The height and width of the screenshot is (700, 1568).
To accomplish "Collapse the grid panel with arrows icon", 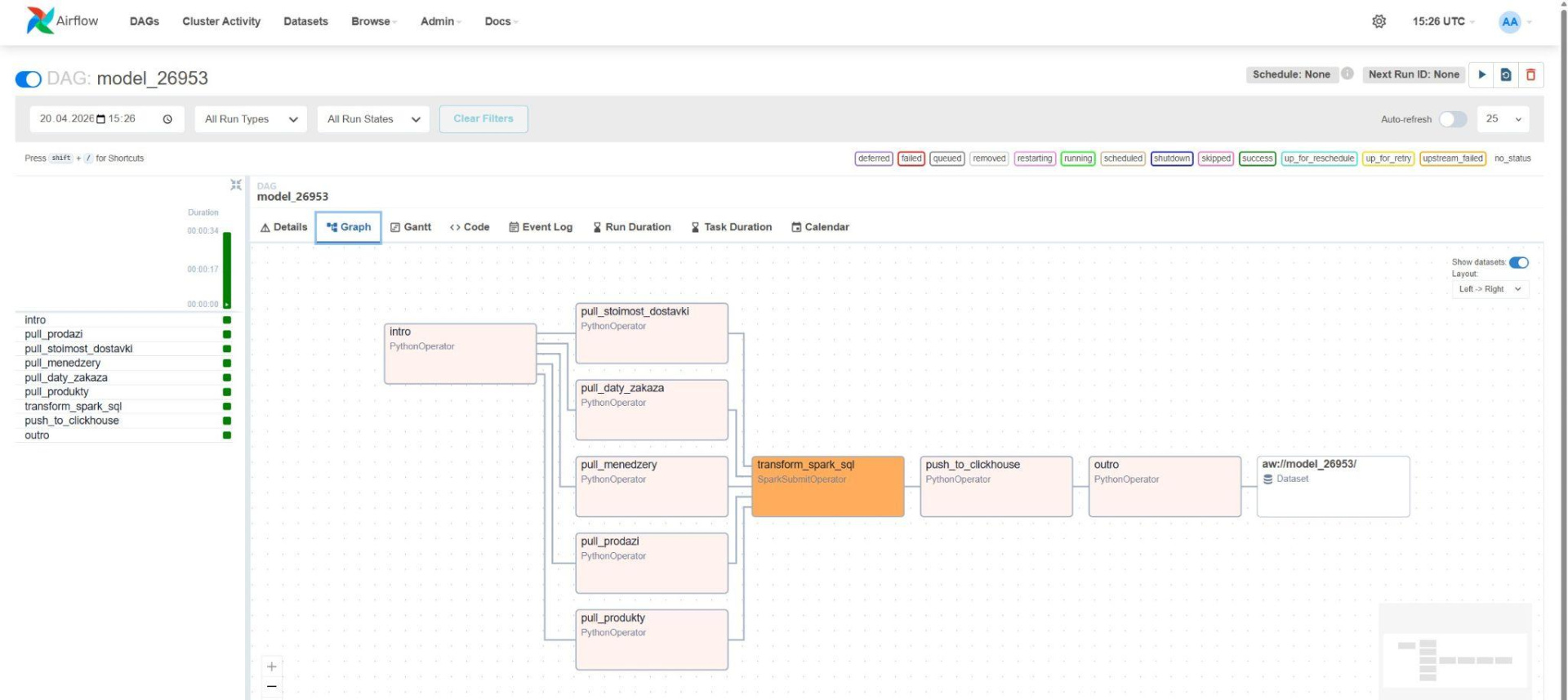I will tap(235, 185).
